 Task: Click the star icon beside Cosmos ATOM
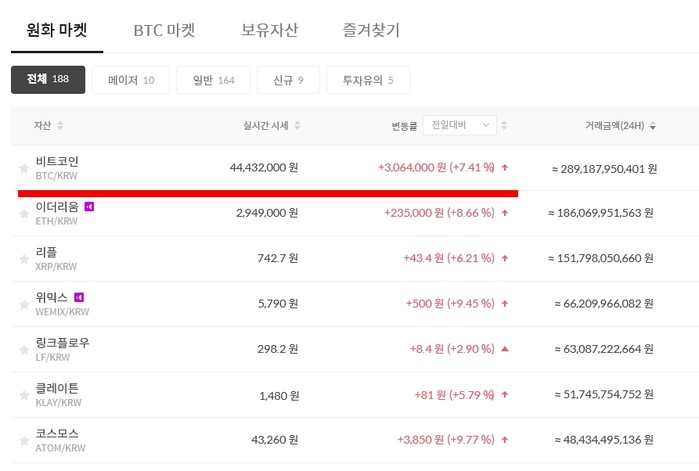[24, 441]
